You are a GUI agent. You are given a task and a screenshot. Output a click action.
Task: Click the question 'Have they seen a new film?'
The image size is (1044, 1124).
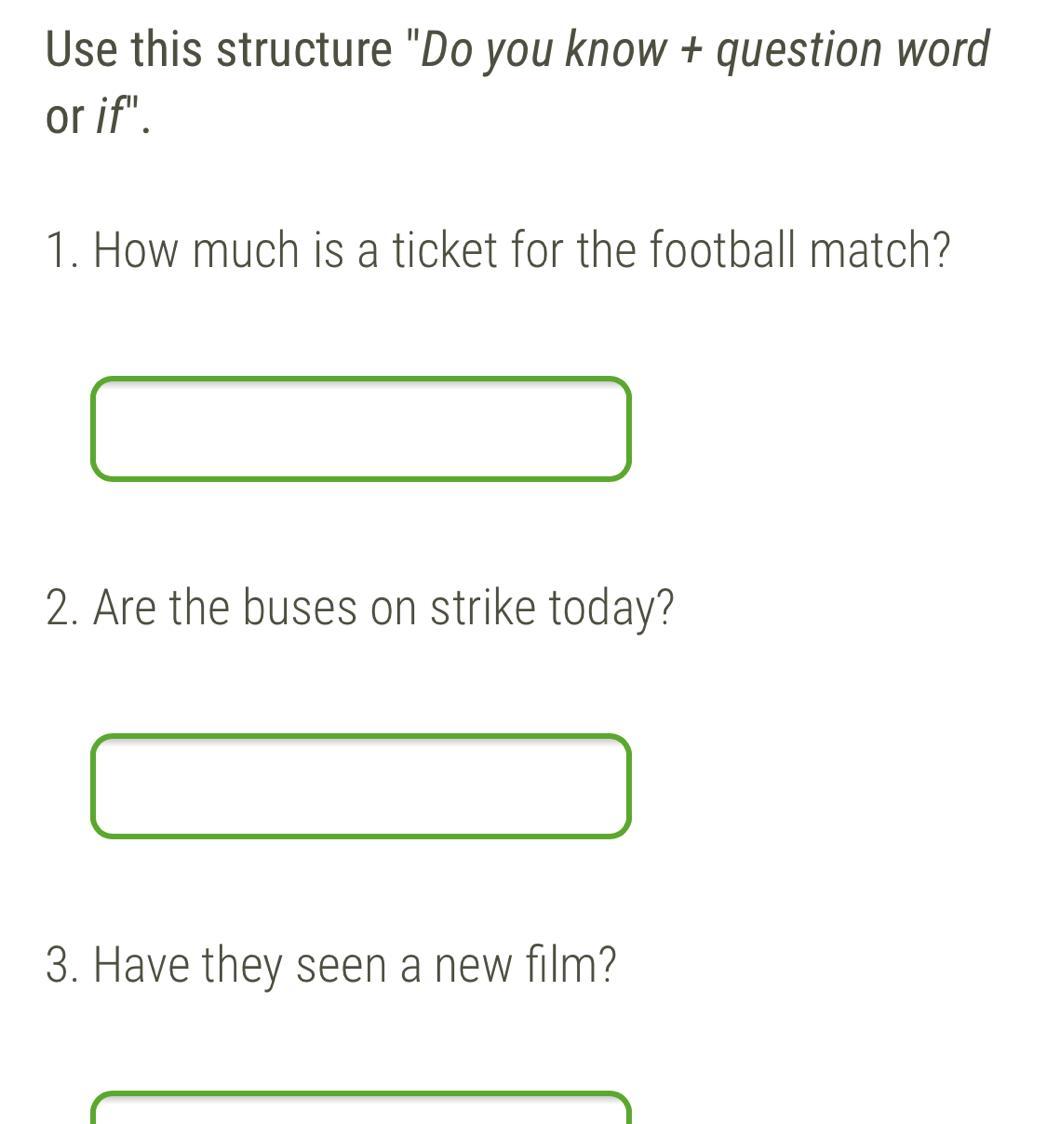(x=355, y=965)
